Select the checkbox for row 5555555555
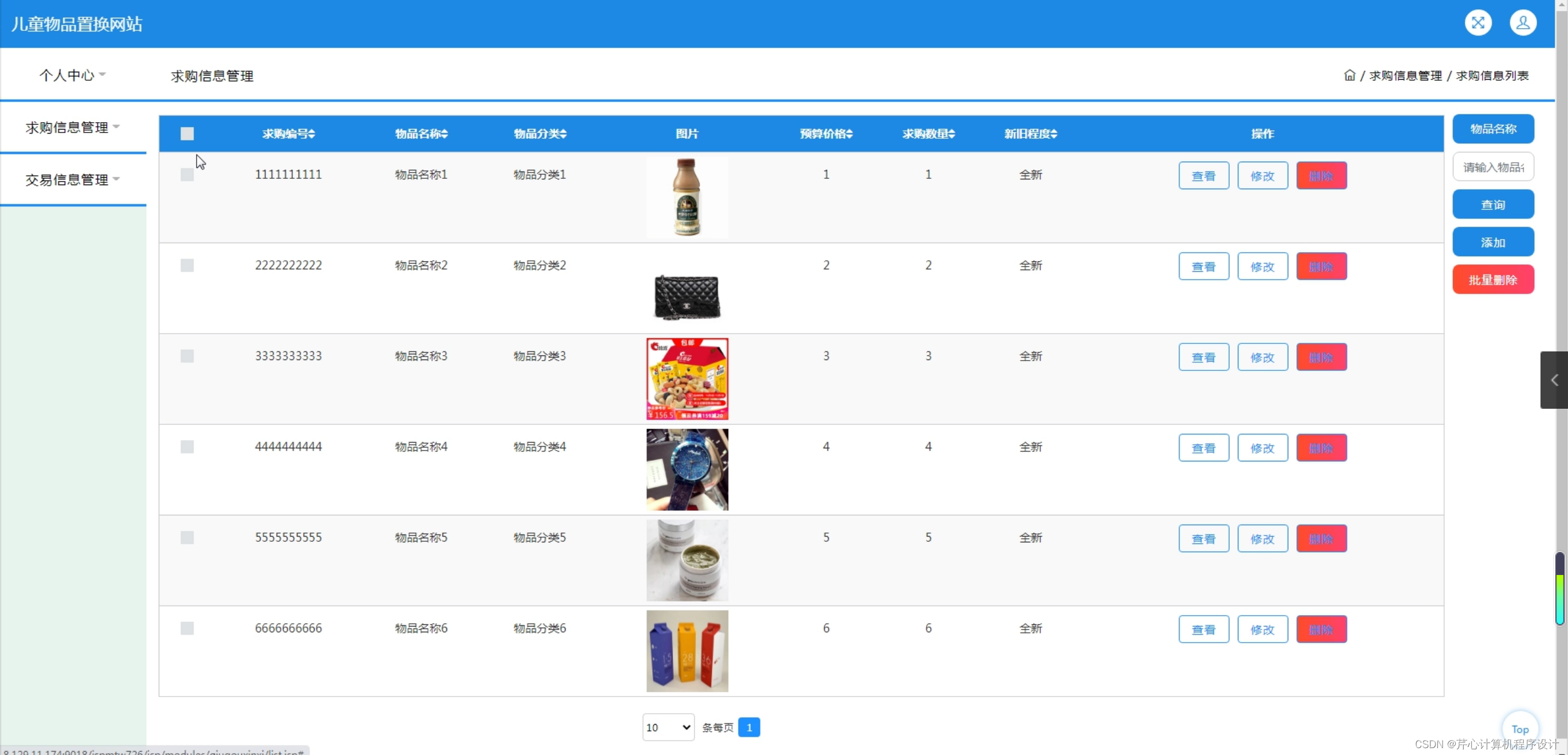Image resolution: width=1568 pixels, height=755 pixels. pyautogui.click(x=187, y=538)
